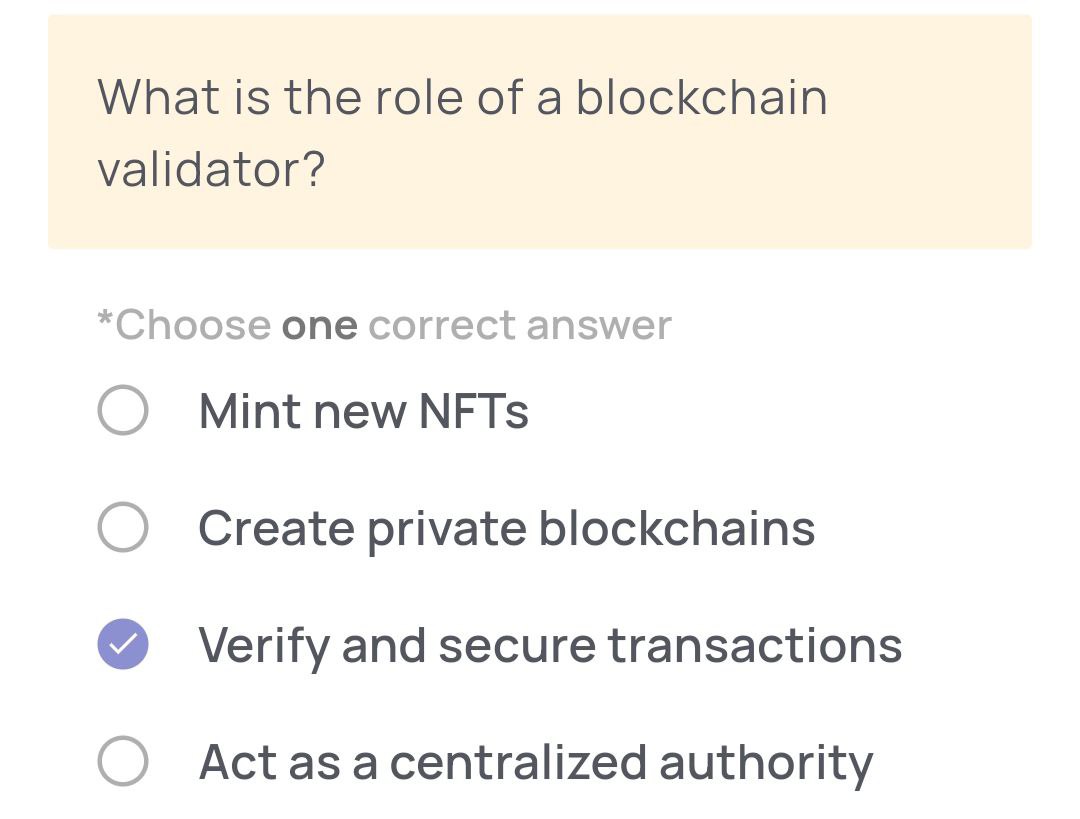The width and height of the screenshot is (1080, 819).
Task: Click the text 'Act as a centralized authority'
Action: 536,763
